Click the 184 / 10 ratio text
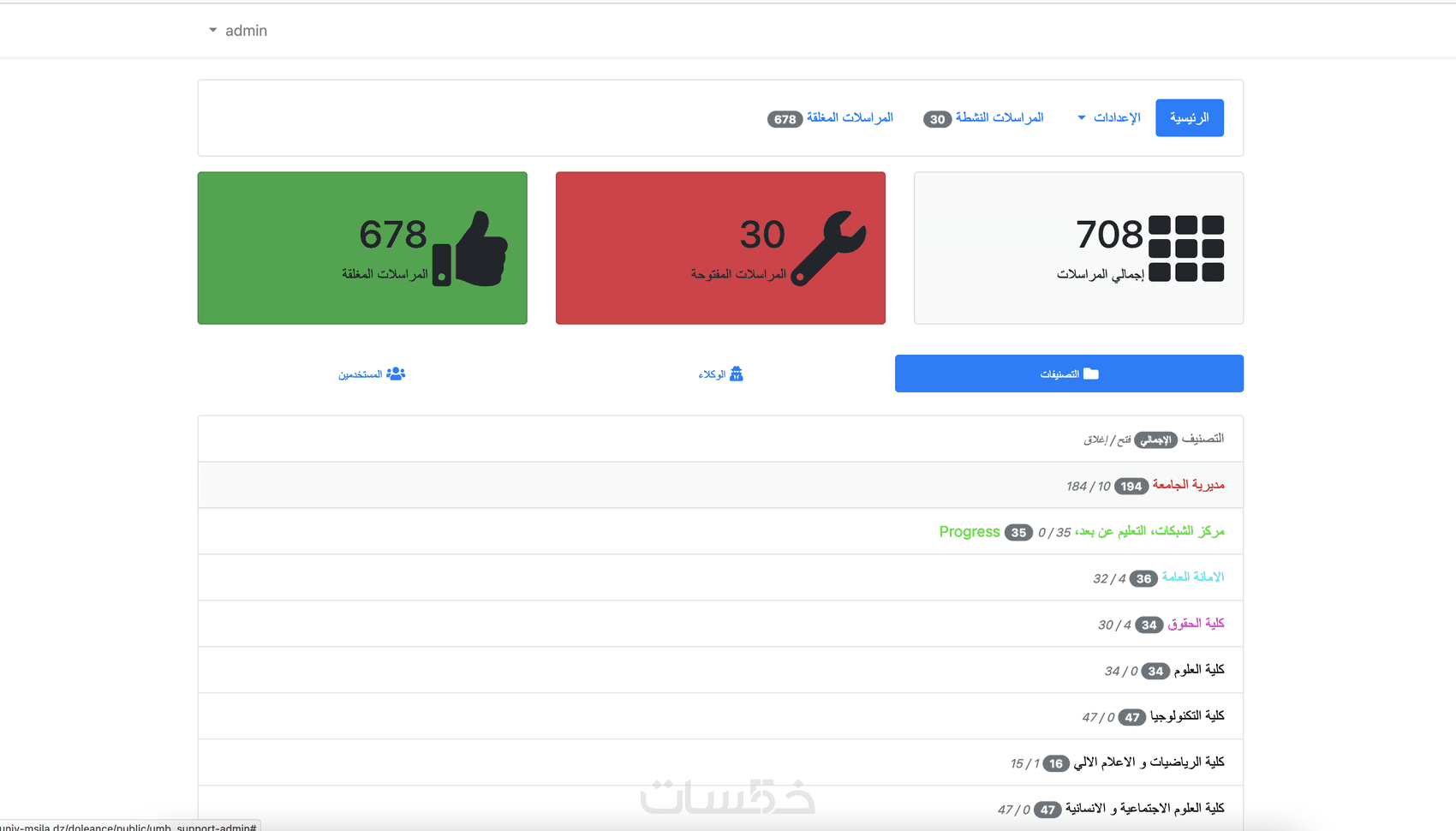The width and height of the screenshot is (1456, 831). (x=1088, y=487)
